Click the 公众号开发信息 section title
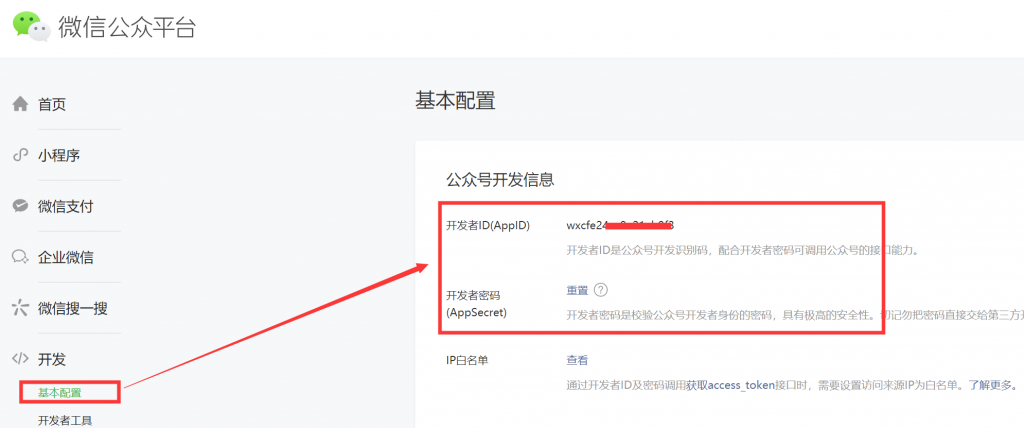This screenshot has width=1024, height=428. 500,179
